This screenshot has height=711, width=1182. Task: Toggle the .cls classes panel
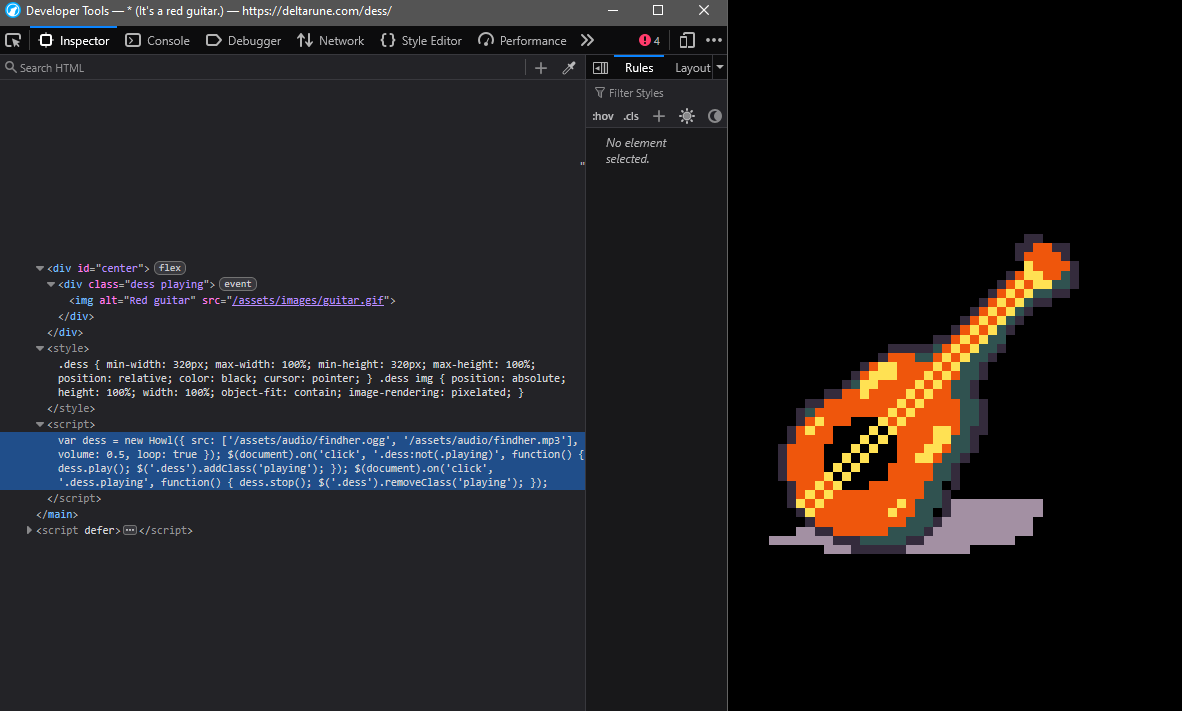click(631, 116)
